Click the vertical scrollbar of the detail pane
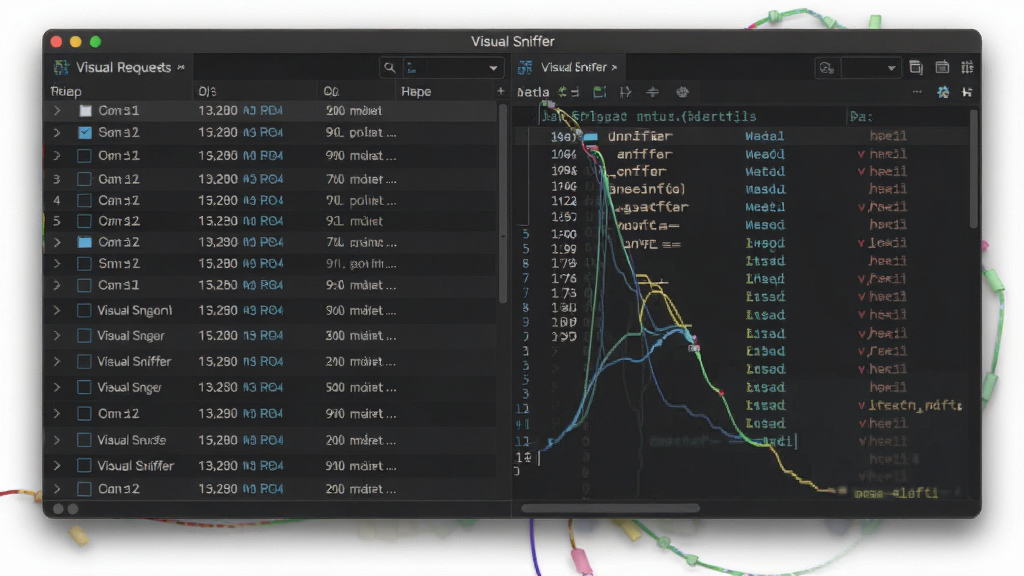Image resolution: width=1024 pixels, height=576 pixels. [x=973, y=168]
